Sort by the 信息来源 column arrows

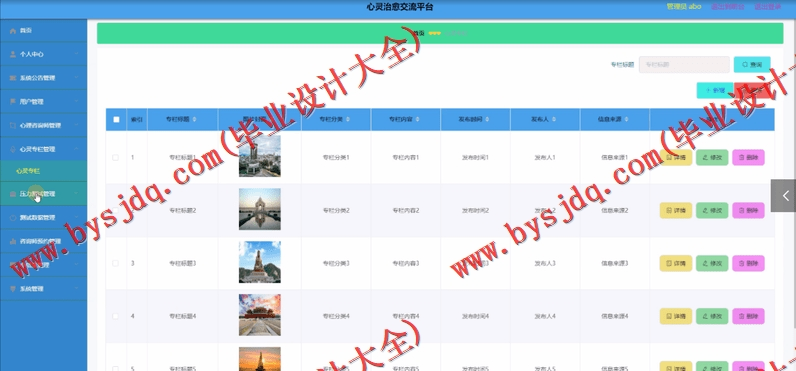tap(626, 120)
